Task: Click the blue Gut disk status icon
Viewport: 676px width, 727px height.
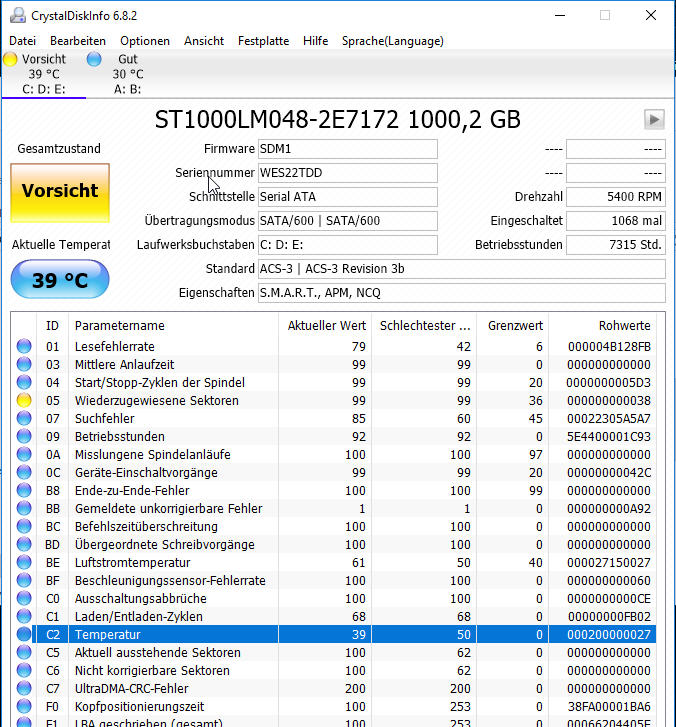Action: tap(94, 60)
